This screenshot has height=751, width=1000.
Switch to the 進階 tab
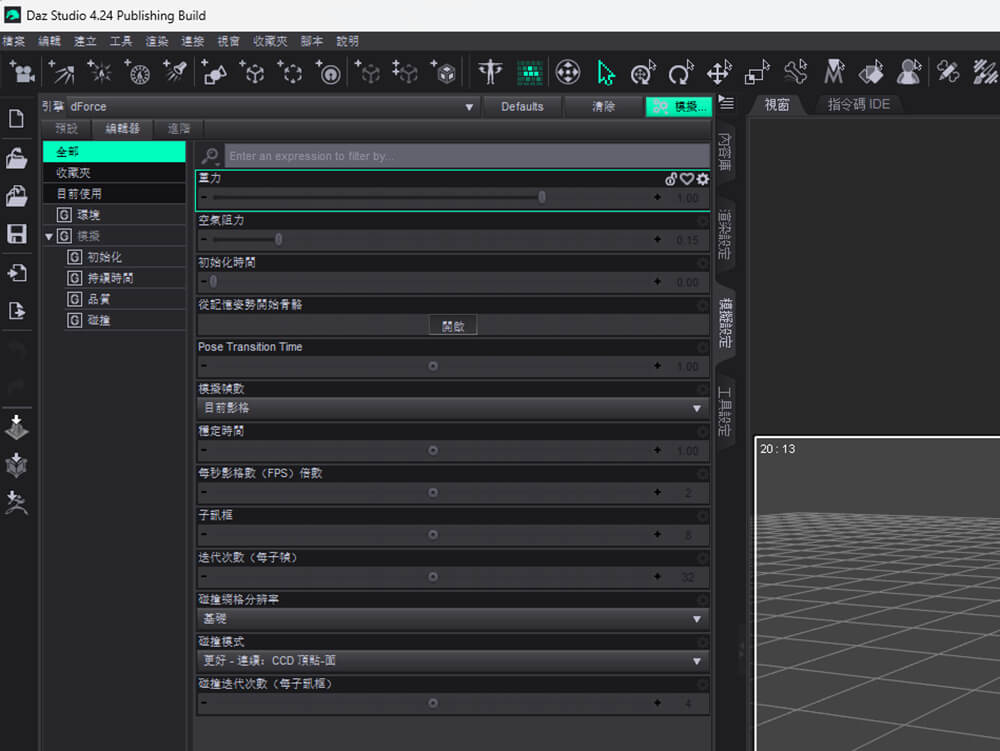(179, 129)
